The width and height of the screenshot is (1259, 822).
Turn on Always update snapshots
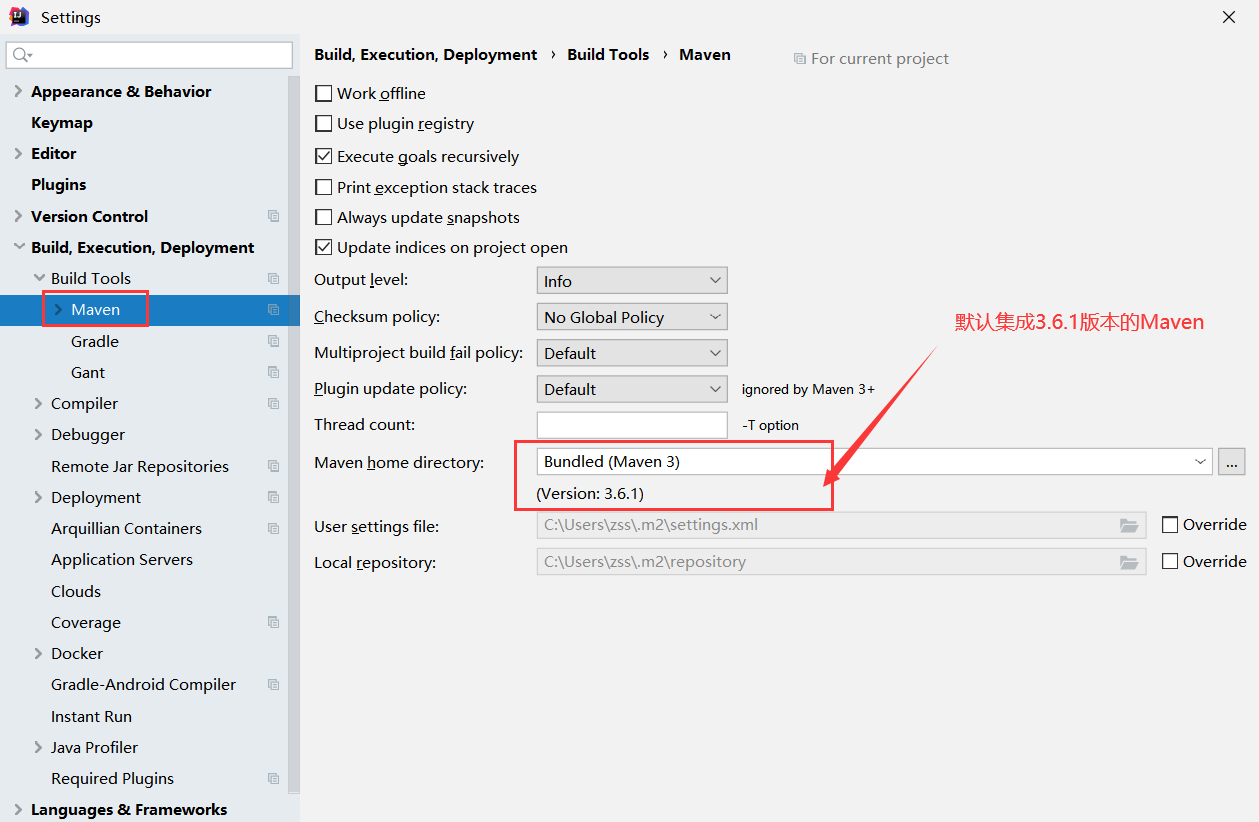point(323,217)
